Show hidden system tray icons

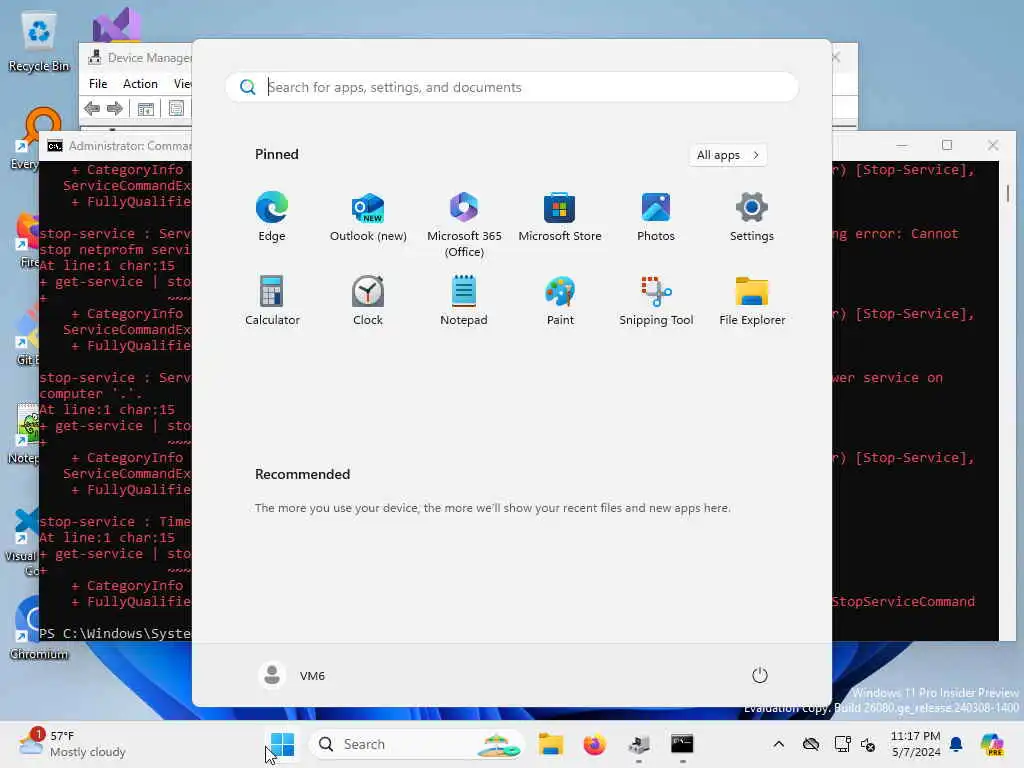[778, 744]
